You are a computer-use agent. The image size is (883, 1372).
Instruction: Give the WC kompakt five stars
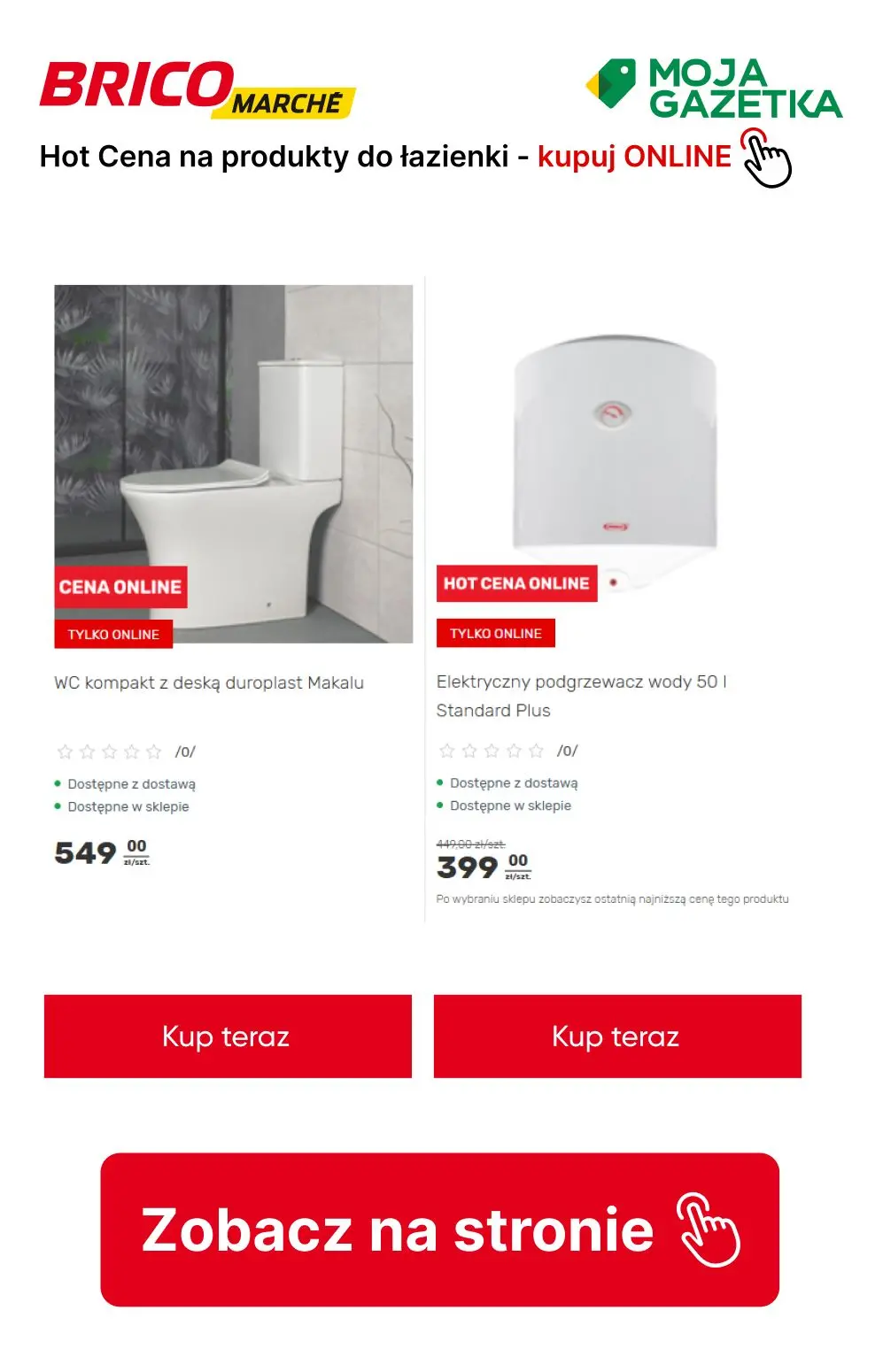point(154,752)
